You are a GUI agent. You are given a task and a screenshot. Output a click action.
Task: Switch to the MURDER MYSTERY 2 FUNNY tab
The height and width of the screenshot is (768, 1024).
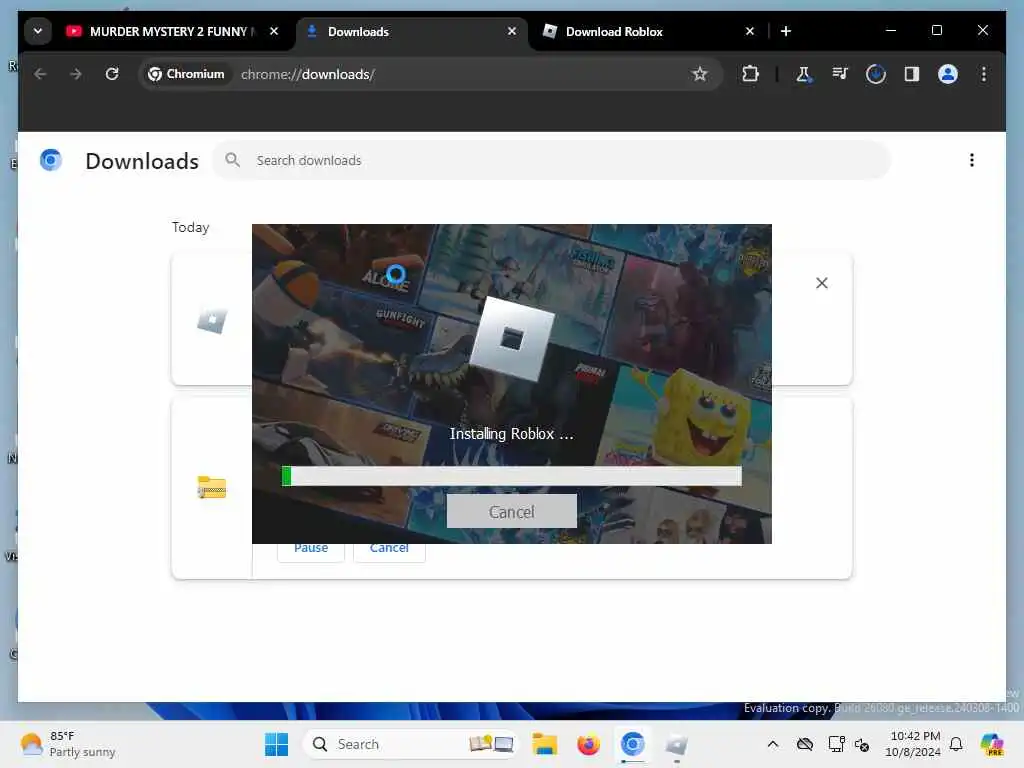(172, 31)
